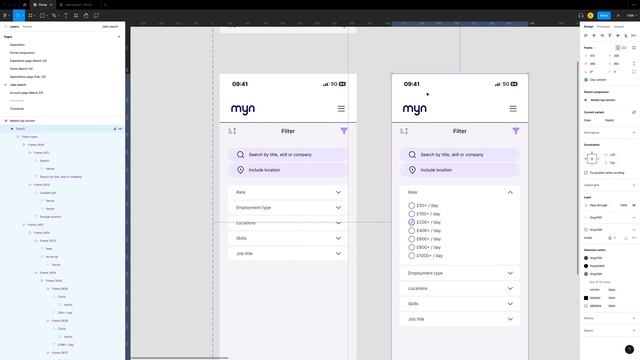Screen dimensions: 640x360
Task: Click the blue Share button
Action: 604,16
